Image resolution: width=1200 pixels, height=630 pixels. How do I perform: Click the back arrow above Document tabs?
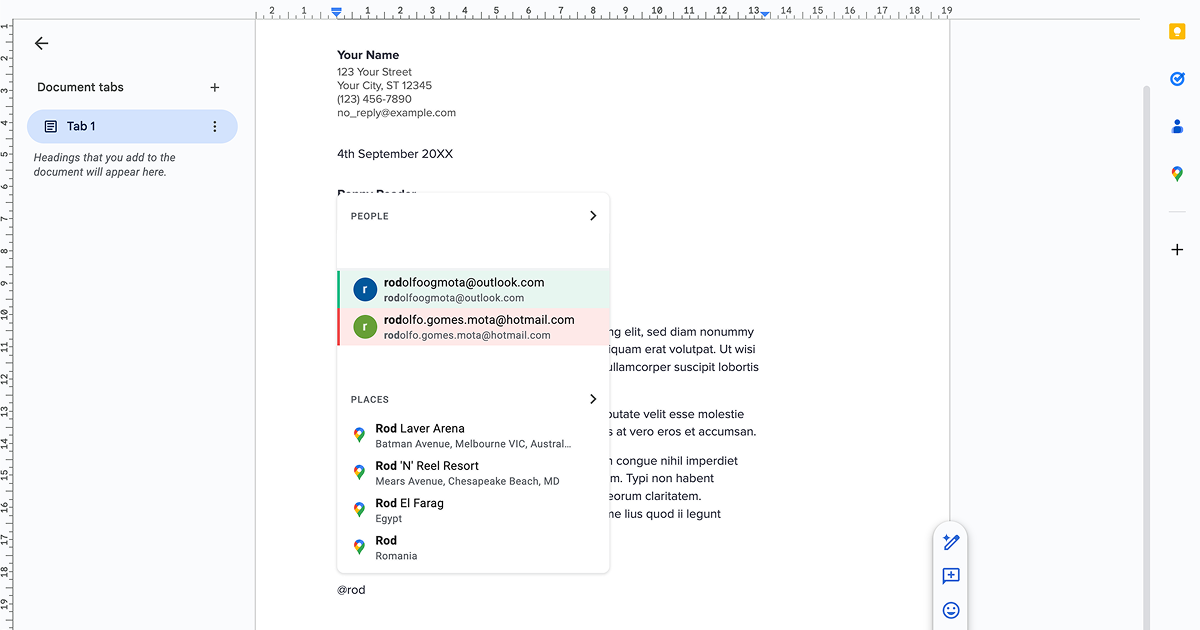coord(40,43)
